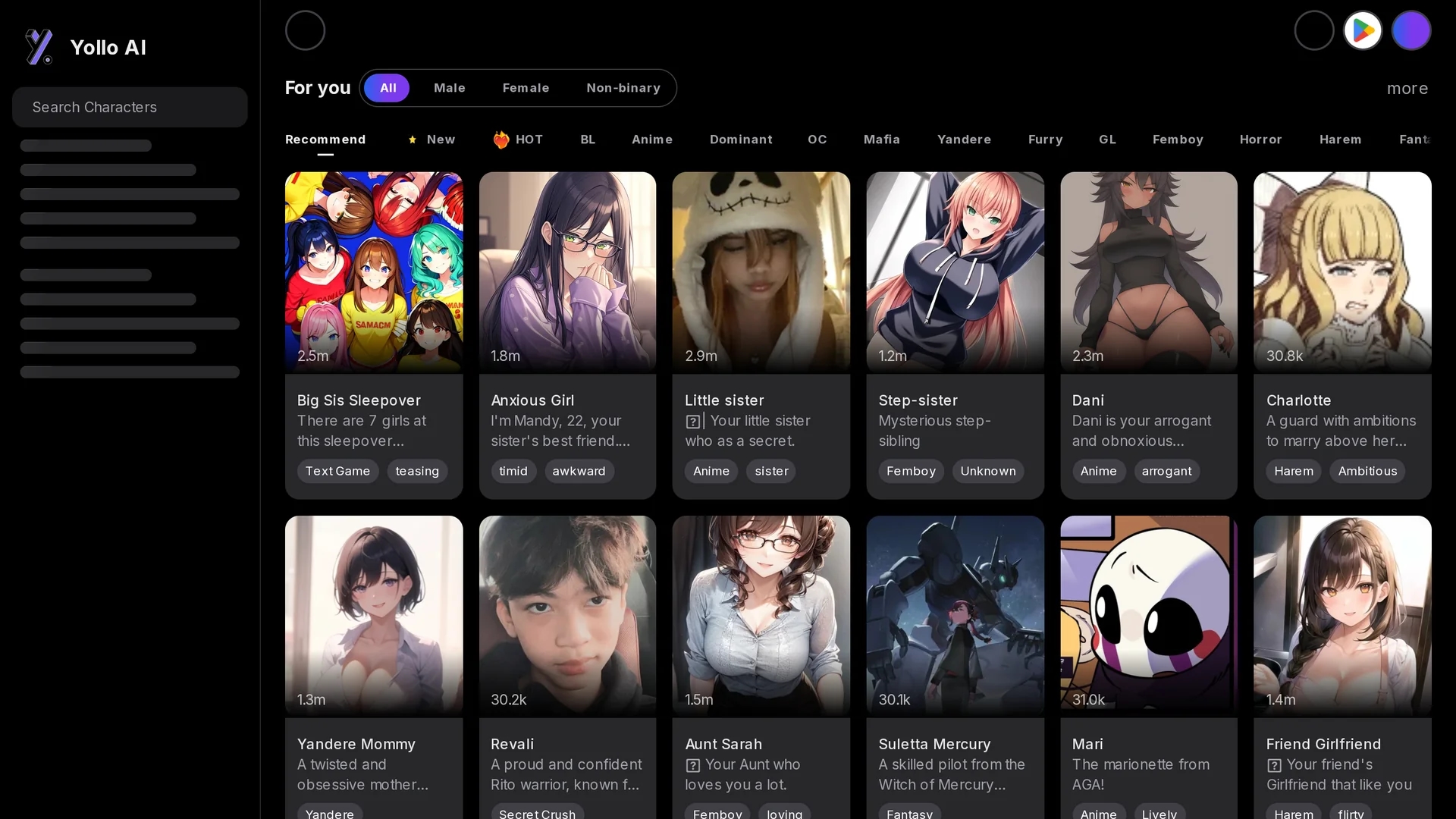Click the Yandere tag on Yandere Mommy
The height and width of the screenshot is (819, 1456).
[x=329, y=813]
